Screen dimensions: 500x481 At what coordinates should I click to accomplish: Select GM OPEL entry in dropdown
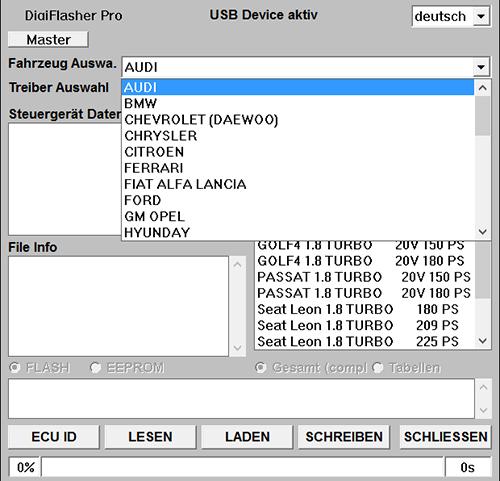298,216
